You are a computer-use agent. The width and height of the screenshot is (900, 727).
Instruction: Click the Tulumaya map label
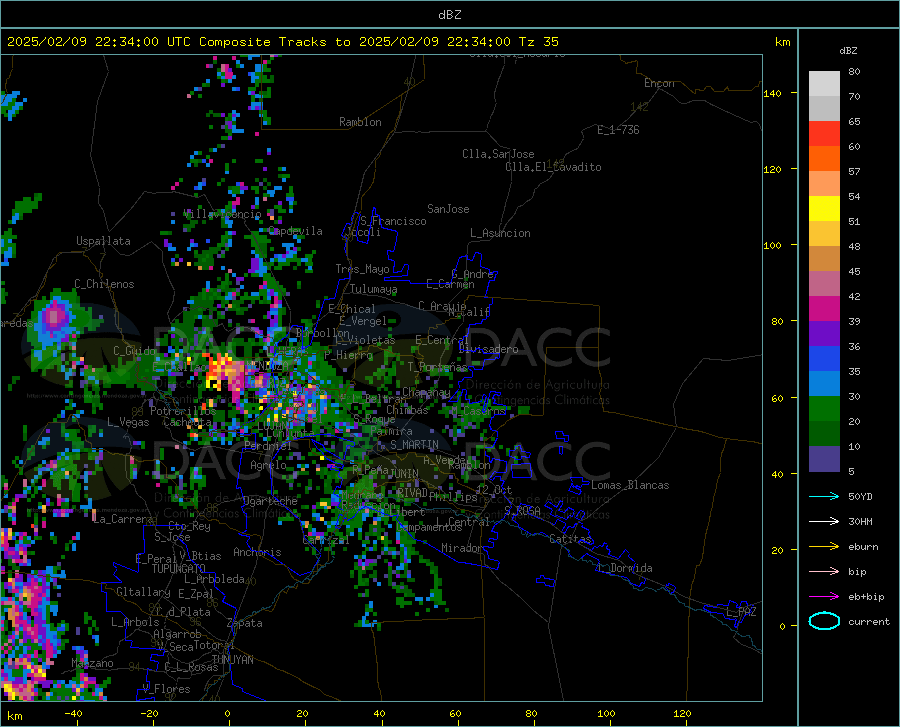[x=373, y=289]
